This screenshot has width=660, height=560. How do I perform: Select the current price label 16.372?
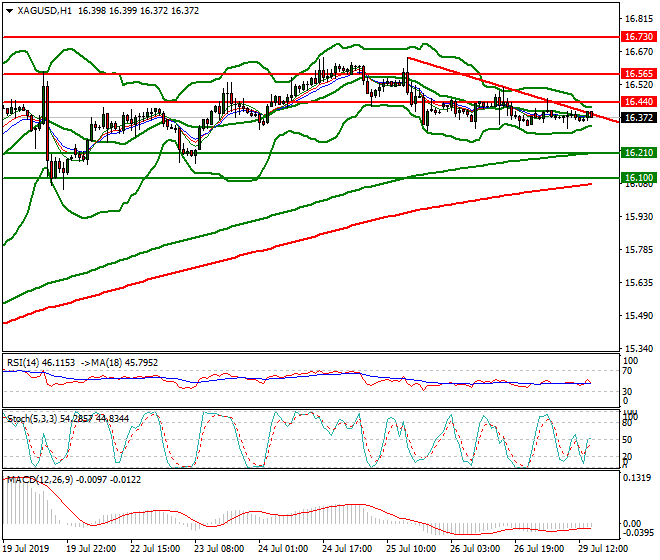639,118
